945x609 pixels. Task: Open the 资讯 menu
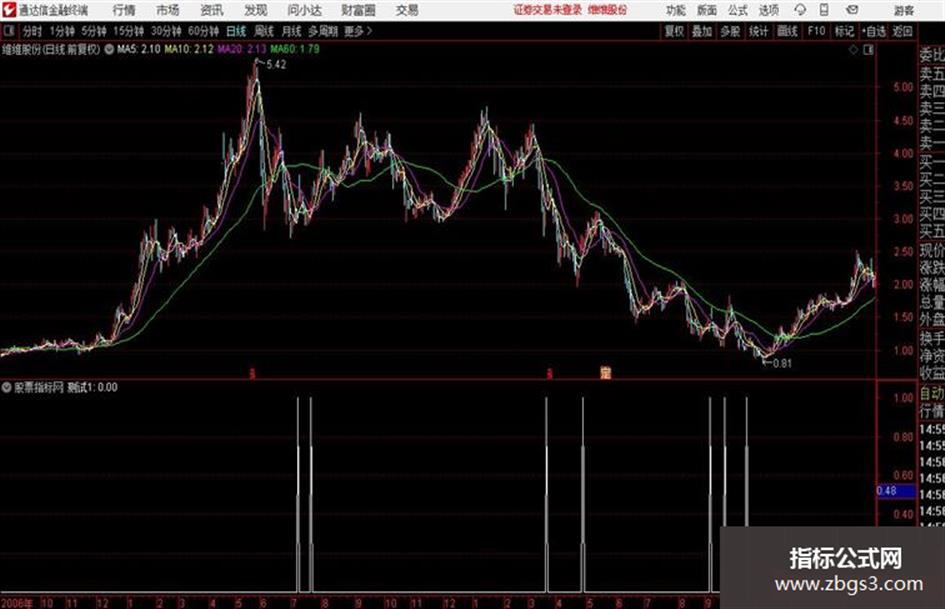tap(212, 10)
